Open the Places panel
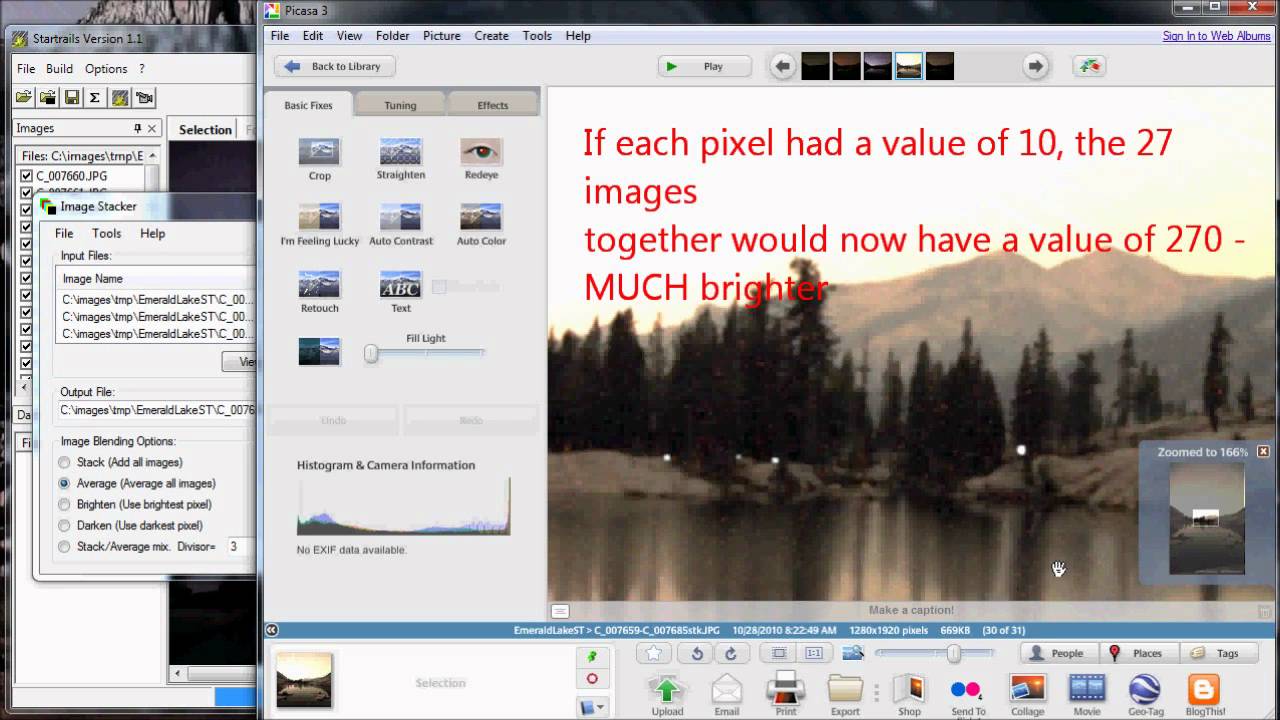The width and height of the screenshot is (1280, 720). click(1138, 653)
